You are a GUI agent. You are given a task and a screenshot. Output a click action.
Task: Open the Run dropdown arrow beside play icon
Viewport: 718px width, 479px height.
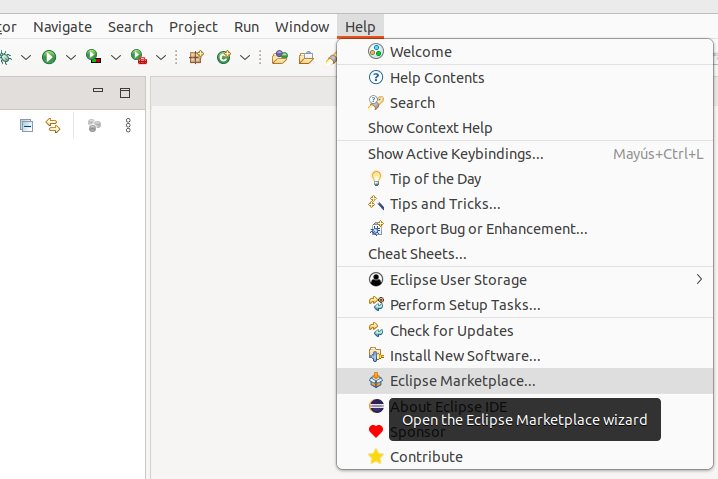[x=71, y=58]
